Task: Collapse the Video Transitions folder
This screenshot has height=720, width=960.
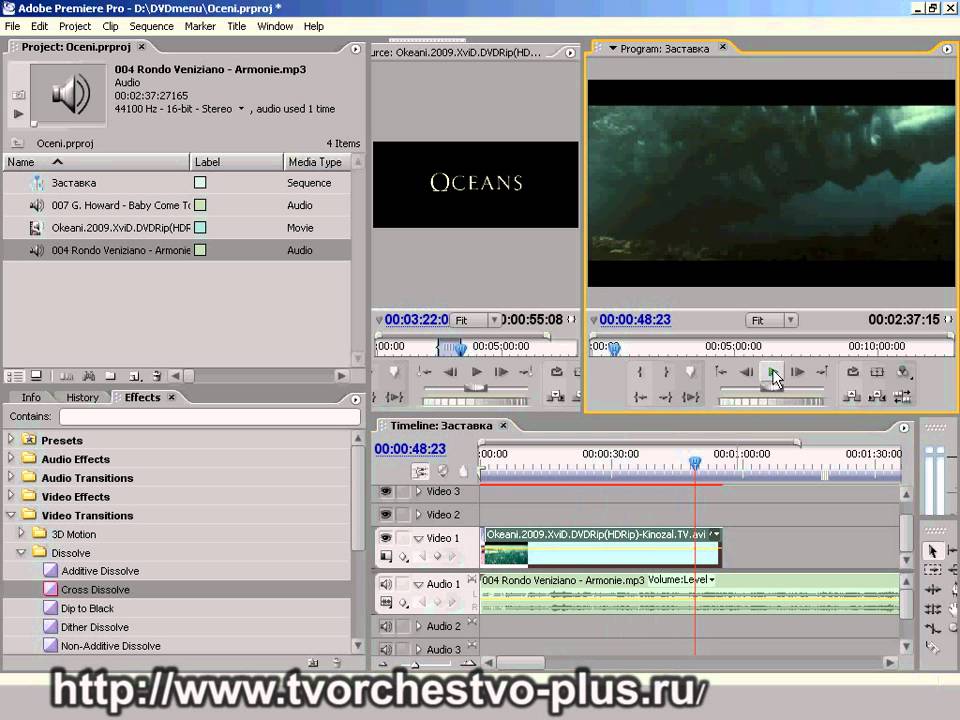Action: [x=11, y=515]
